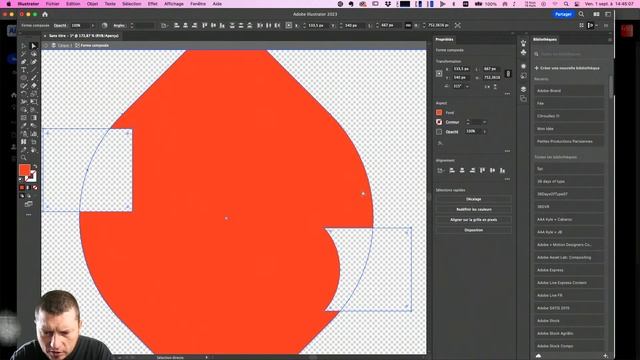Select the Direct Selection tool
The height and width of the screenshot is (360, 640).
click(x=34, y=46)
